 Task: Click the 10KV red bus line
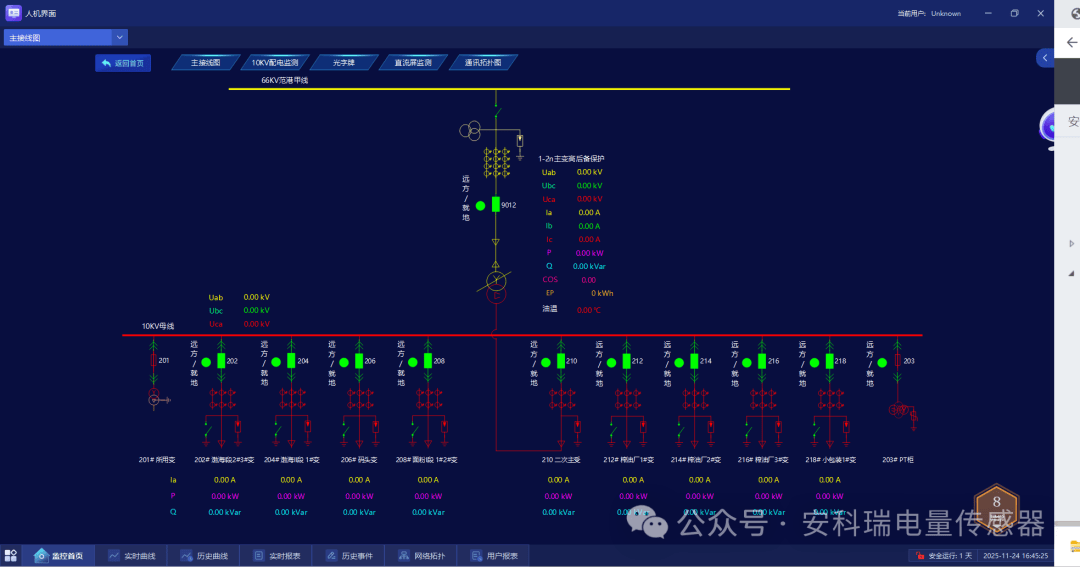pos(522,335)
